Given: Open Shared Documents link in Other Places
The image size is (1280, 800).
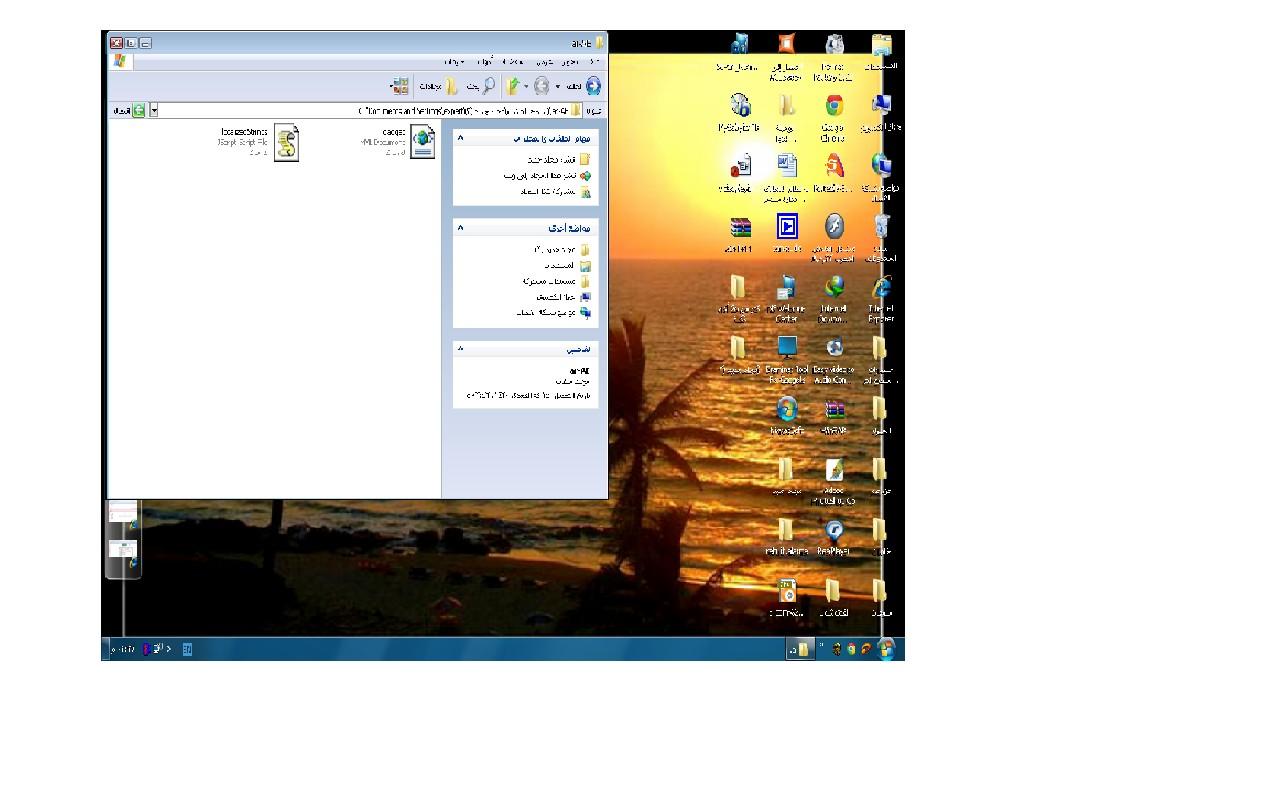Looking at the screenshot, I should [557, 281].
